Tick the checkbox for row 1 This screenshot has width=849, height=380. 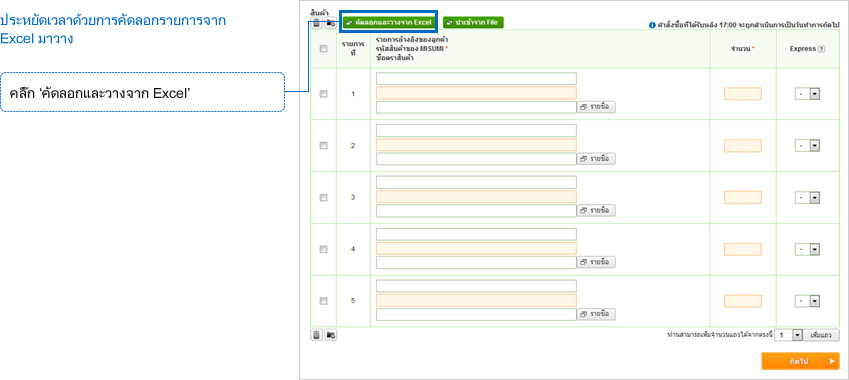[324, 94]
